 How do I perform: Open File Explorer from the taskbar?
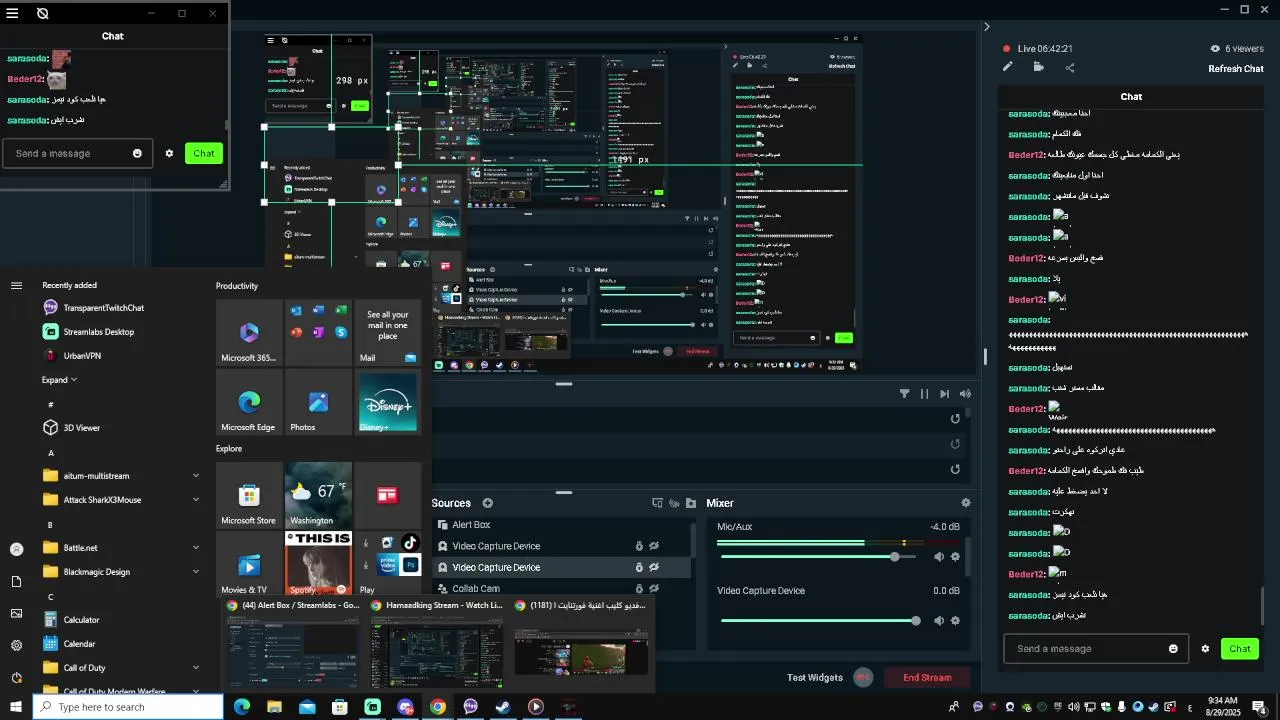pyautogui.click(x=274, y=706)
